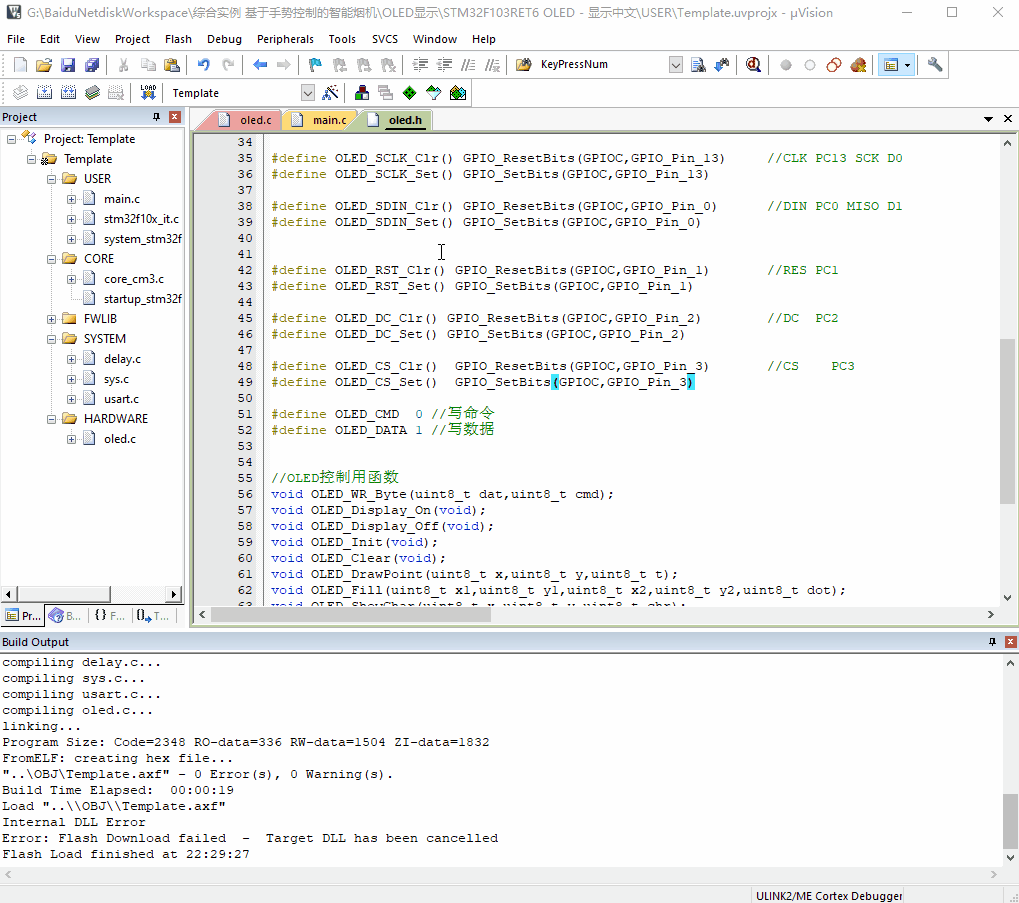1019x903 pixels.
Task: Collapse the HARDWARE group
Action: (x=51, y=419)
